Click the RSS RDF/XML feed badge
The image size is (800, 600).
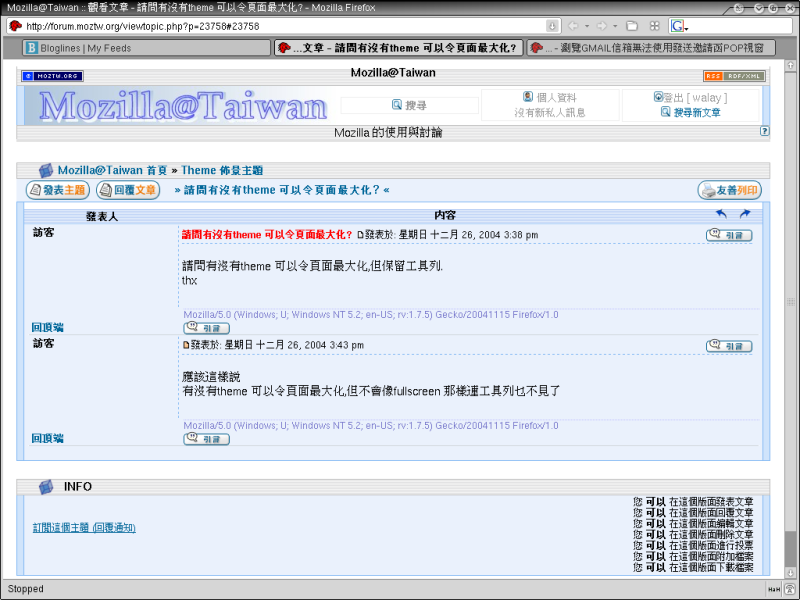[x=734, y=76]
